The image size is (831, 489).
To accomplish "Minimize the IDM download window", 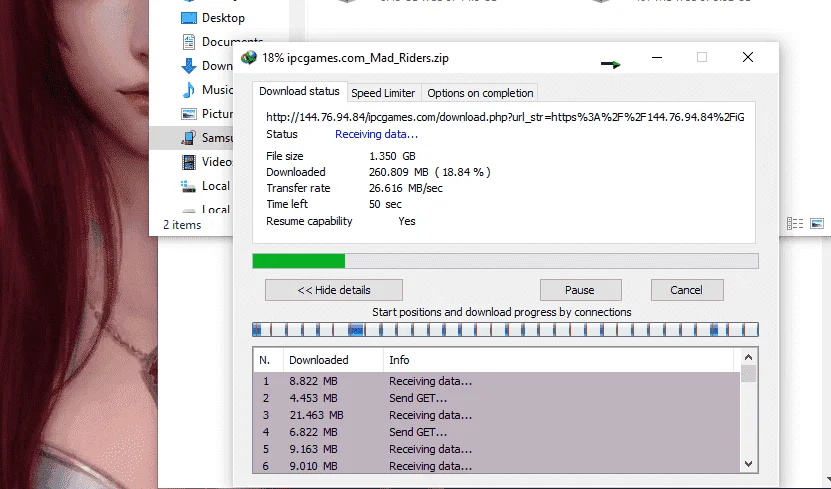I will click(657, 57).
